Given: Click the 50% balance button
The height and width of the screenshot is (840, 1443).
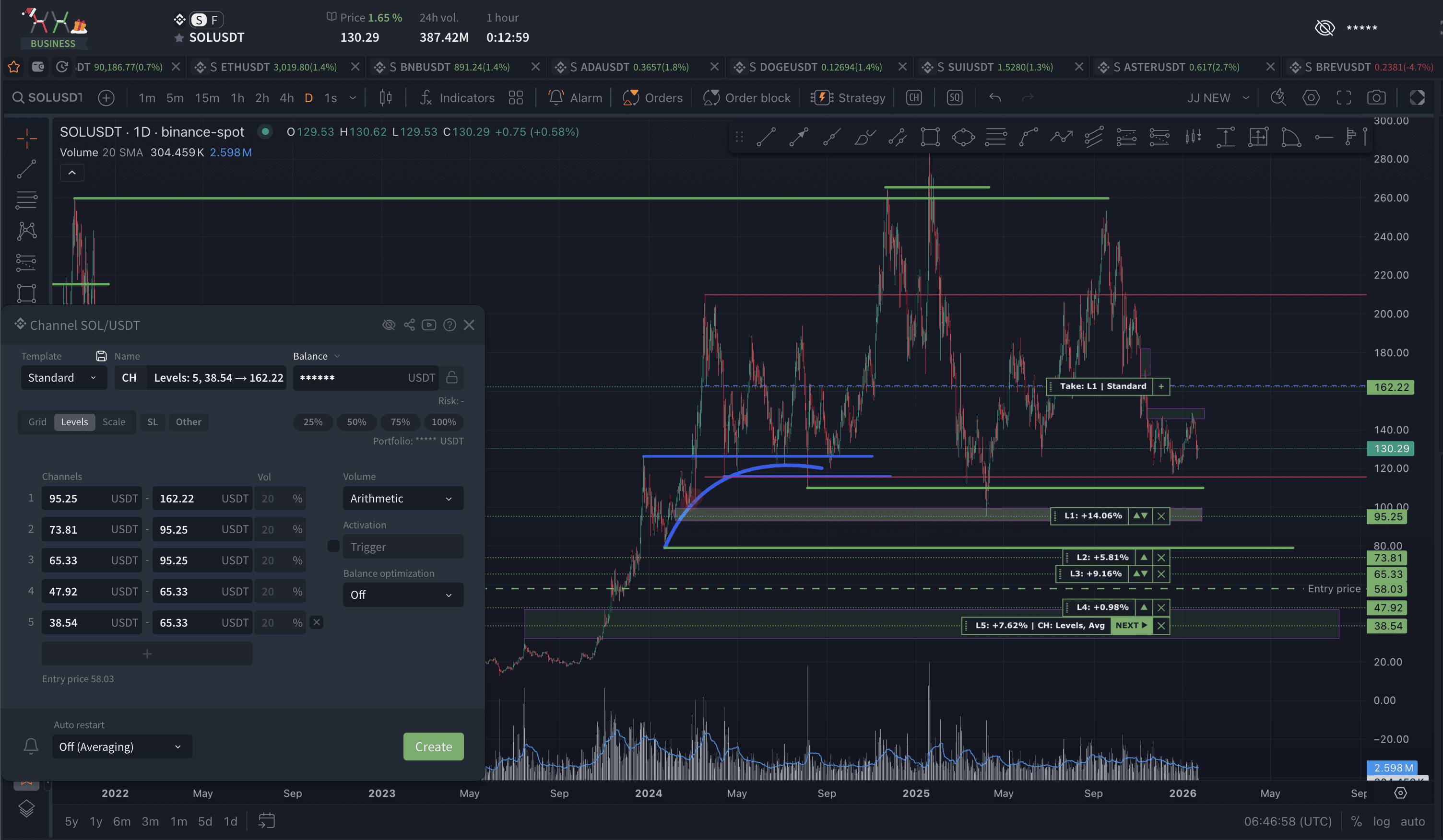Looking at the screenshot, I should click(356, 422).
